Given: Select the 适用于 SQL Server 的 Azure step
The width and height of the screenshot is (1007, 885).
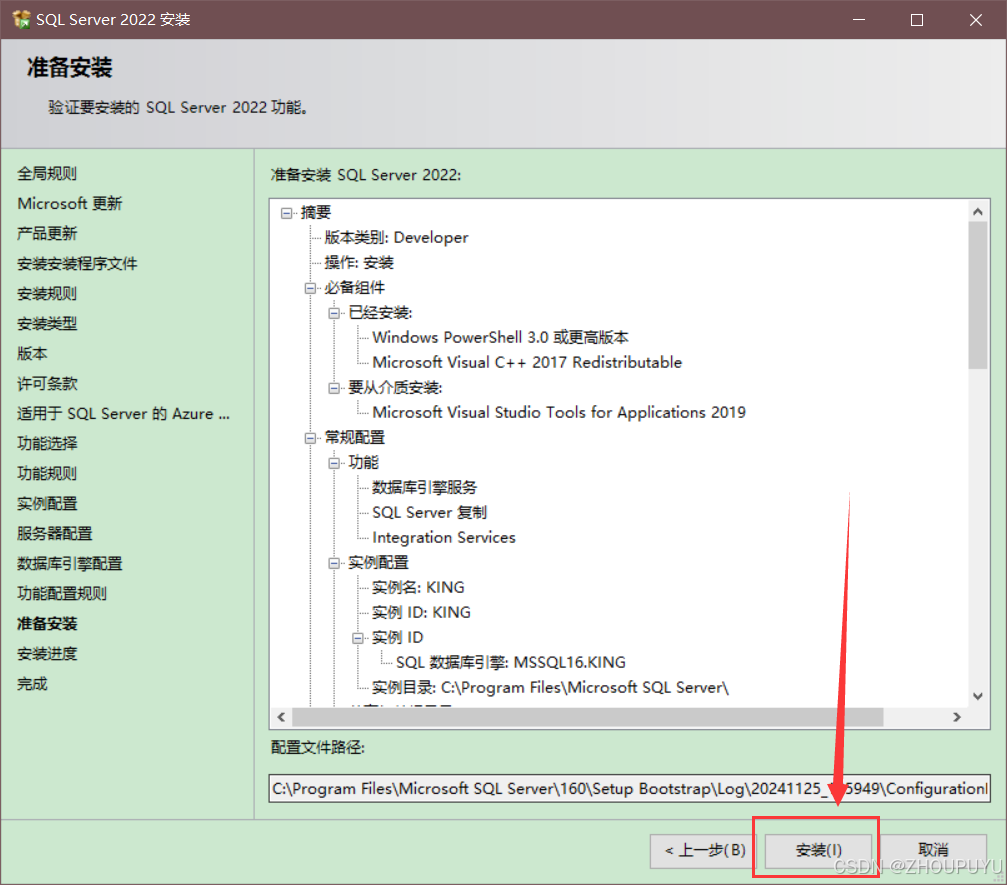Looking at the screenshot, I should [x=123, y=414].
